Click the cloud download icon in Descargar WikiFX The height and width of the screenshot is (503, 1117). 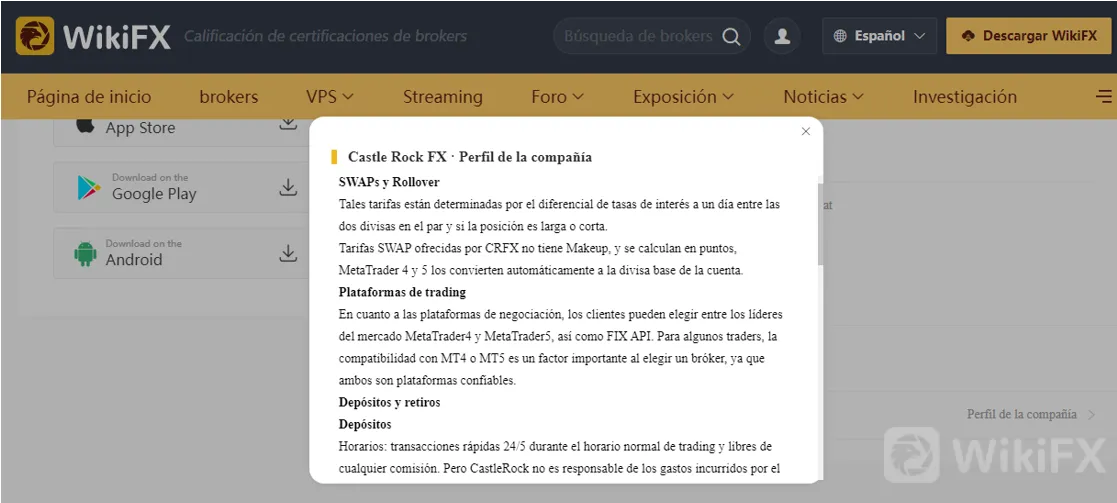pyautogui.click(x=968, y=36)
